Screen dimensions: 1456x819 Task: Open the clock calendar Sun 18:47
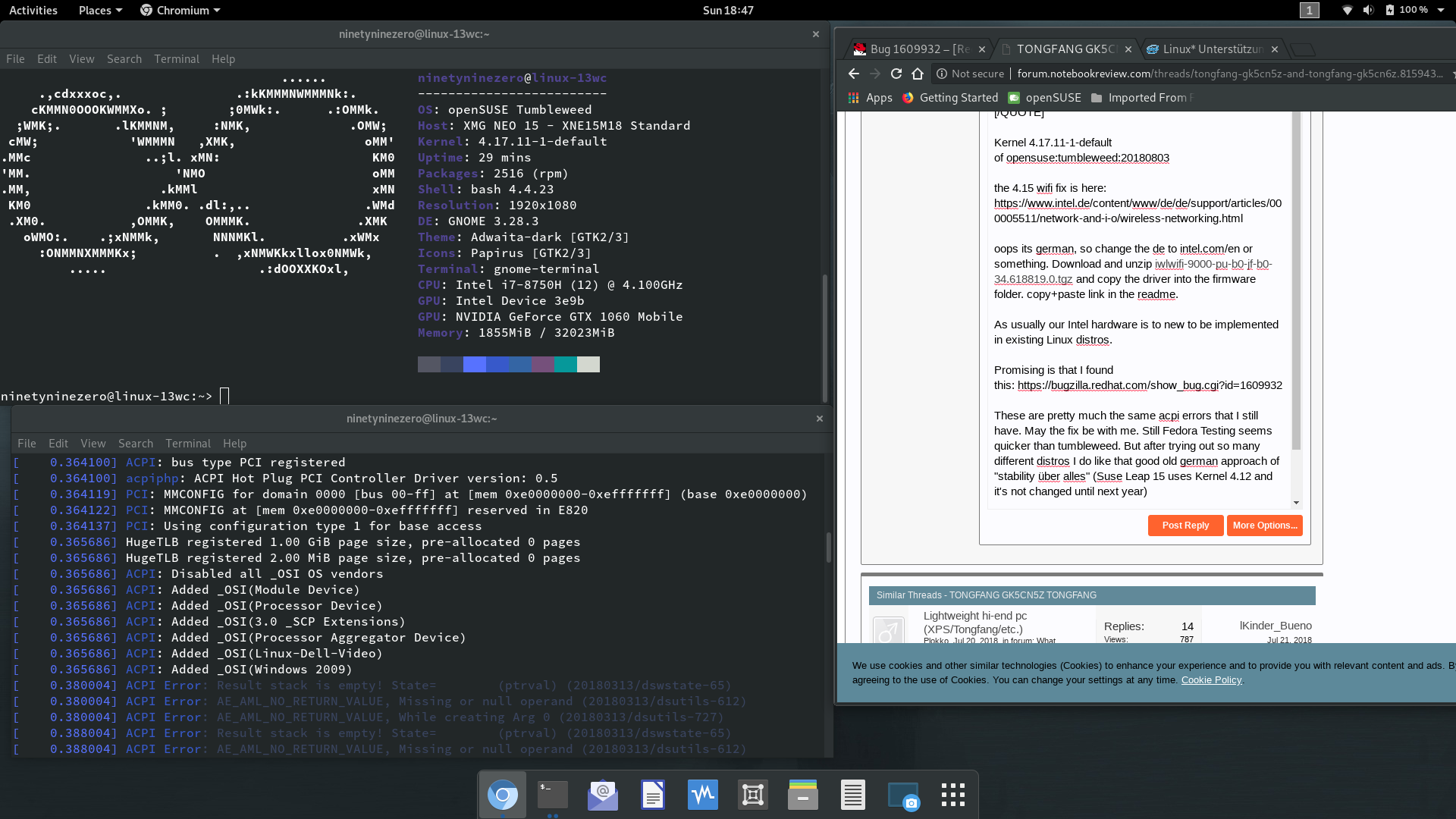pos(728,10)
